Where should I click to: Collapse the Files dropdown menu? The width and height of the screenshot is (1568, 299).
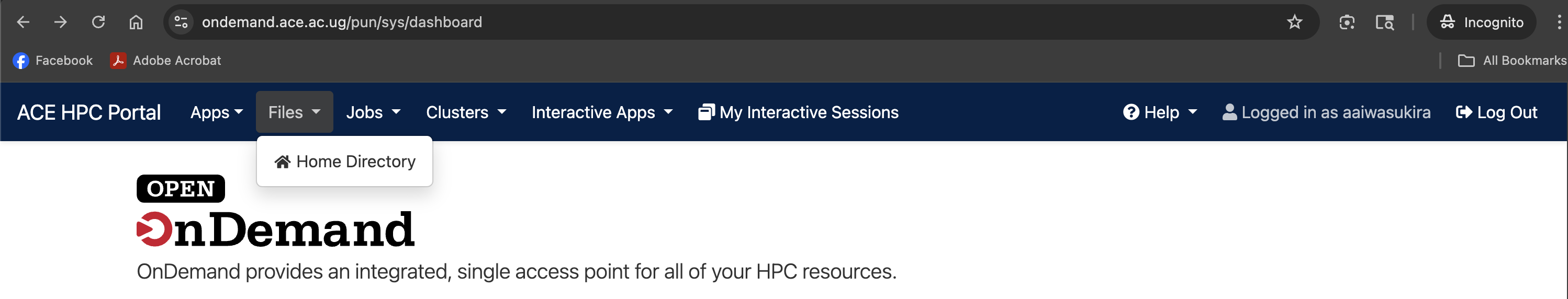294,112
